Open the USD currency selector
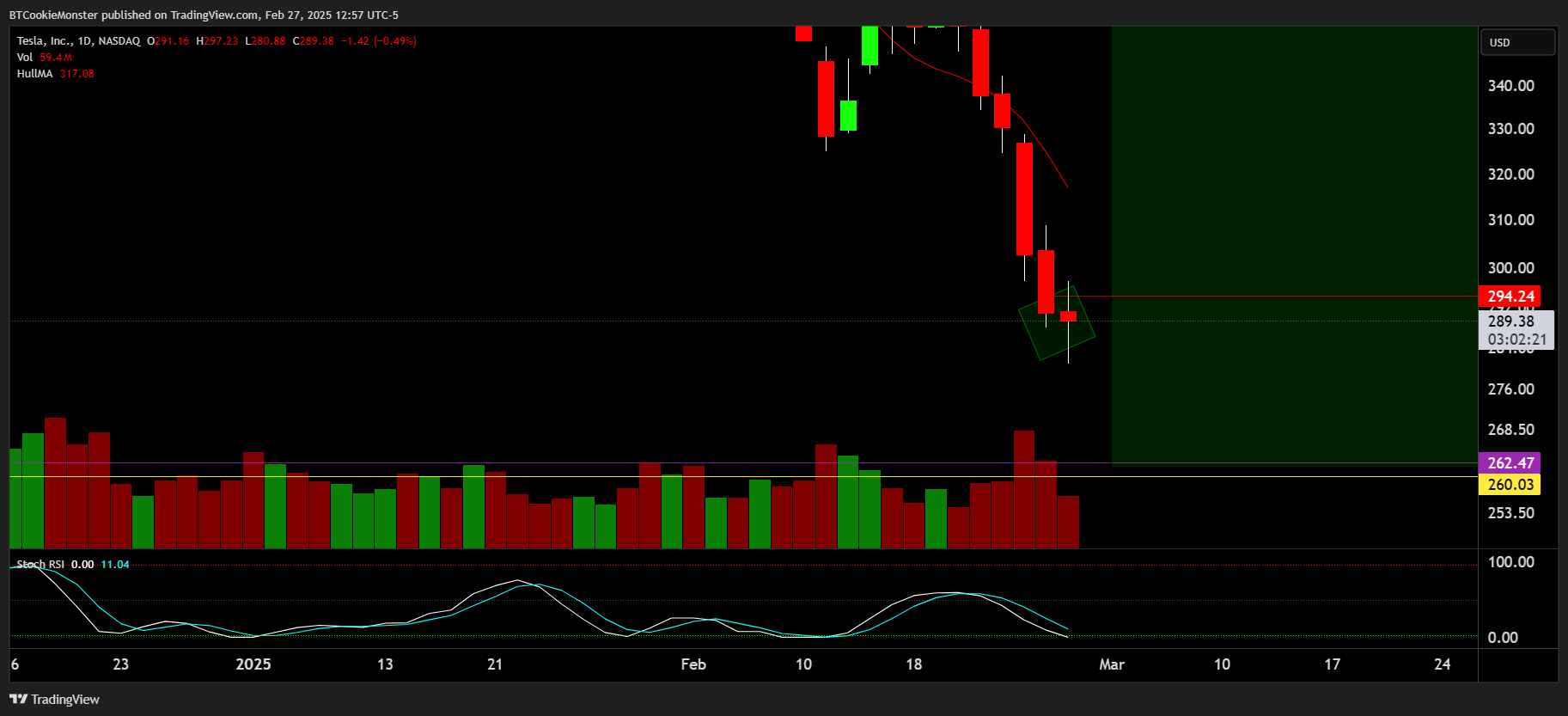 point(1517,42)
